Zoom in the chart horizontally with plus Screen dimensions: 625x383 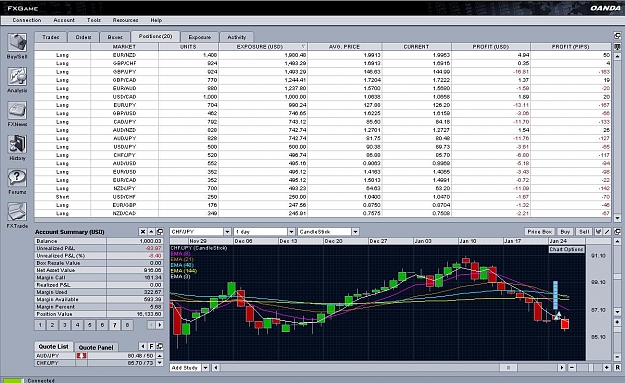click(x=607, y=367)
